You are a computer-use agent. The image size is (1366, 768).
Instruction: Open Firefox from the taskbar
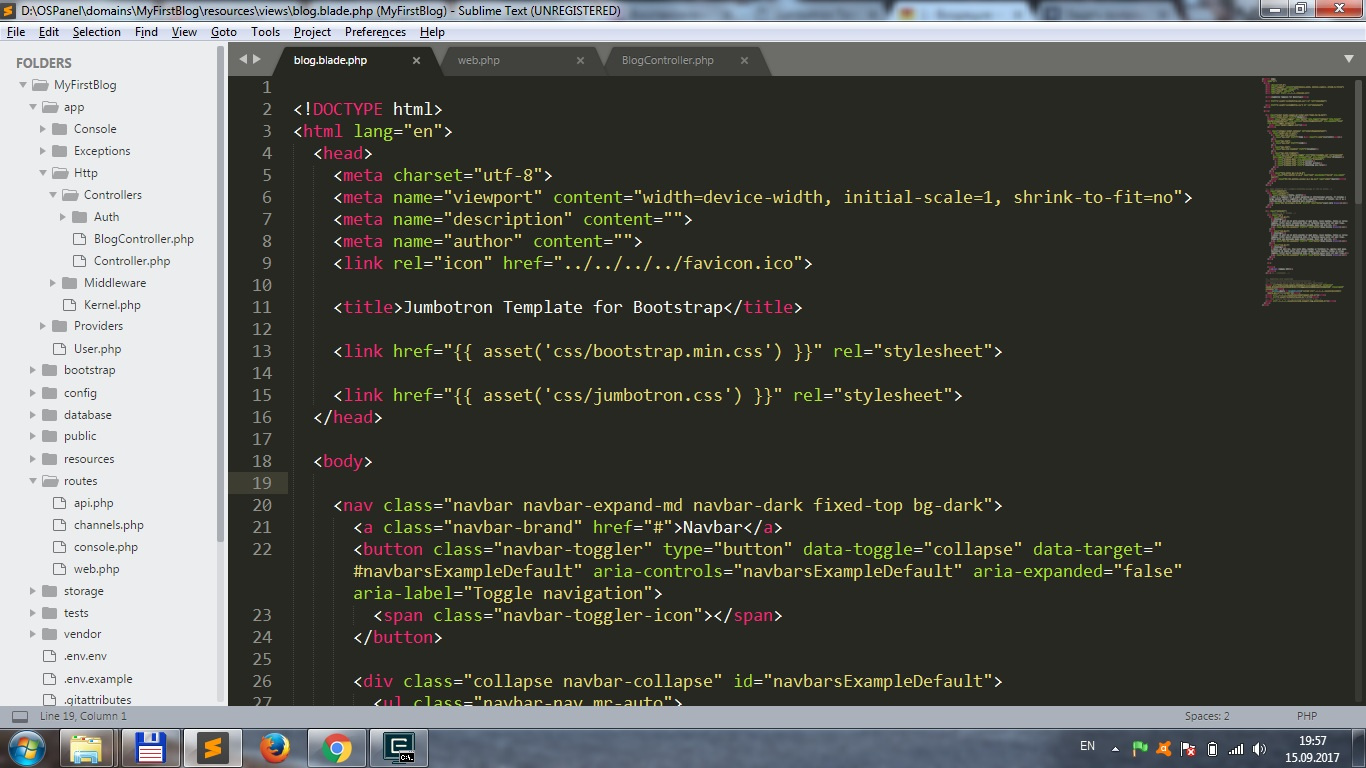pos(274,748)
